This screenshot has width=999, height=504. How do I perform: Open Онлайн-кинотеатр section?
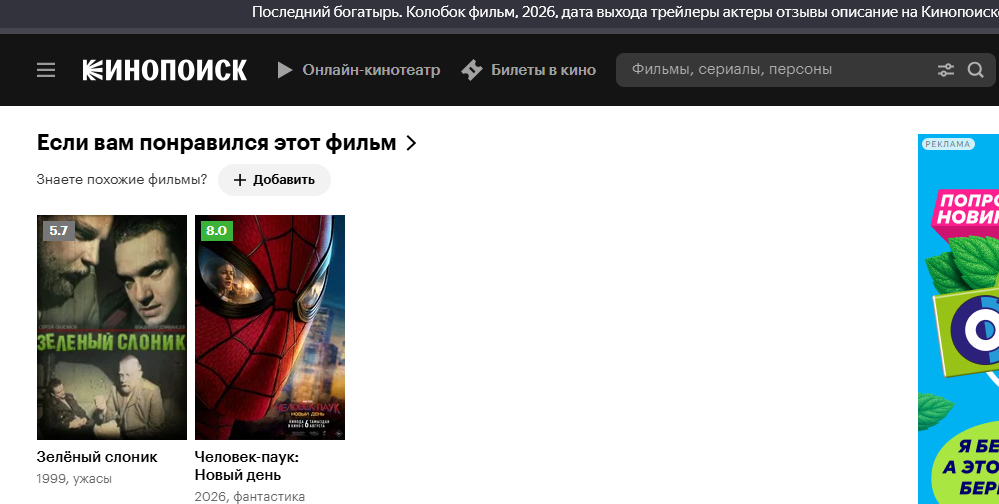[371, 70]
